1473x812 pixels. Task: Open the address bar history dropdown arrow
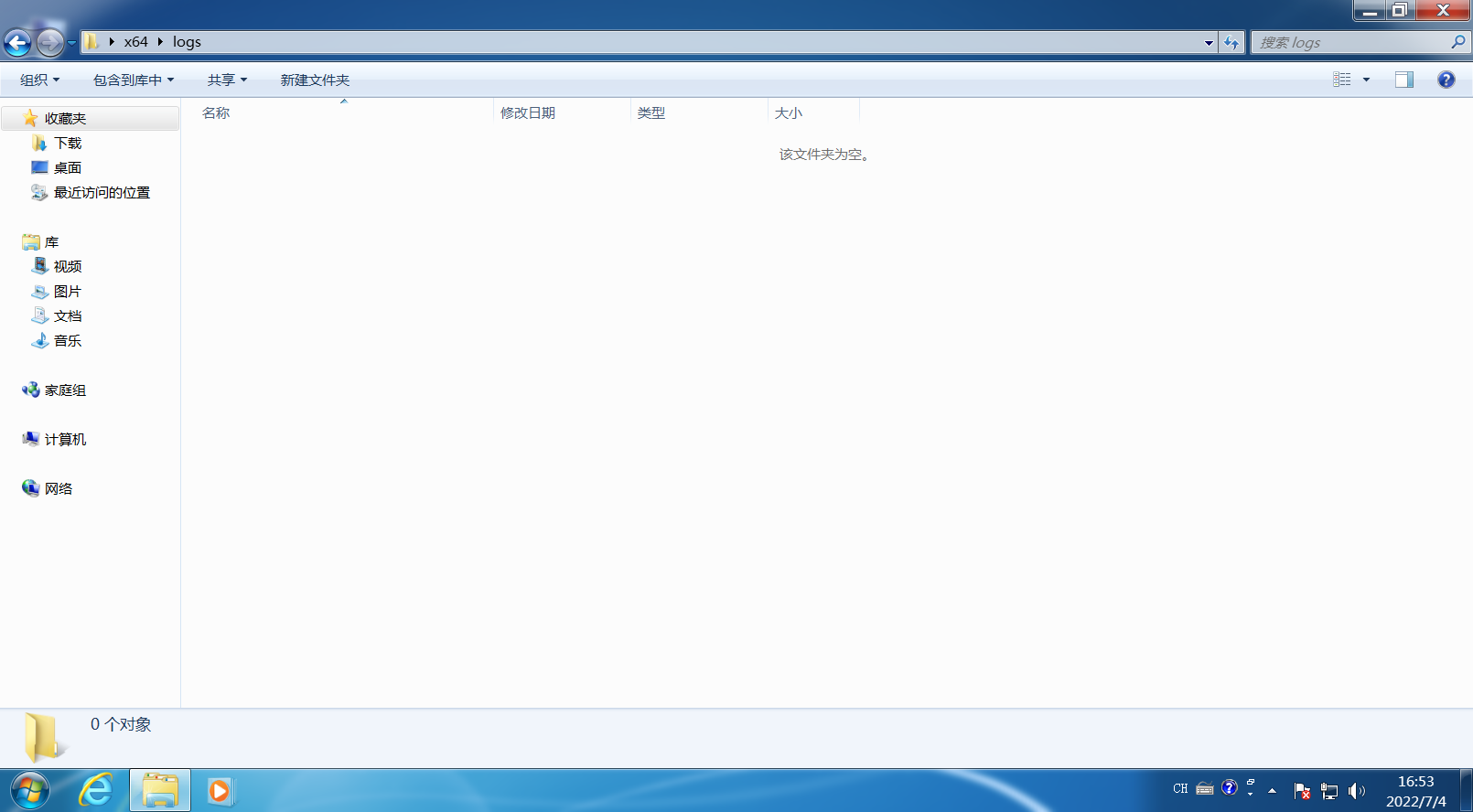[1209, 42]
